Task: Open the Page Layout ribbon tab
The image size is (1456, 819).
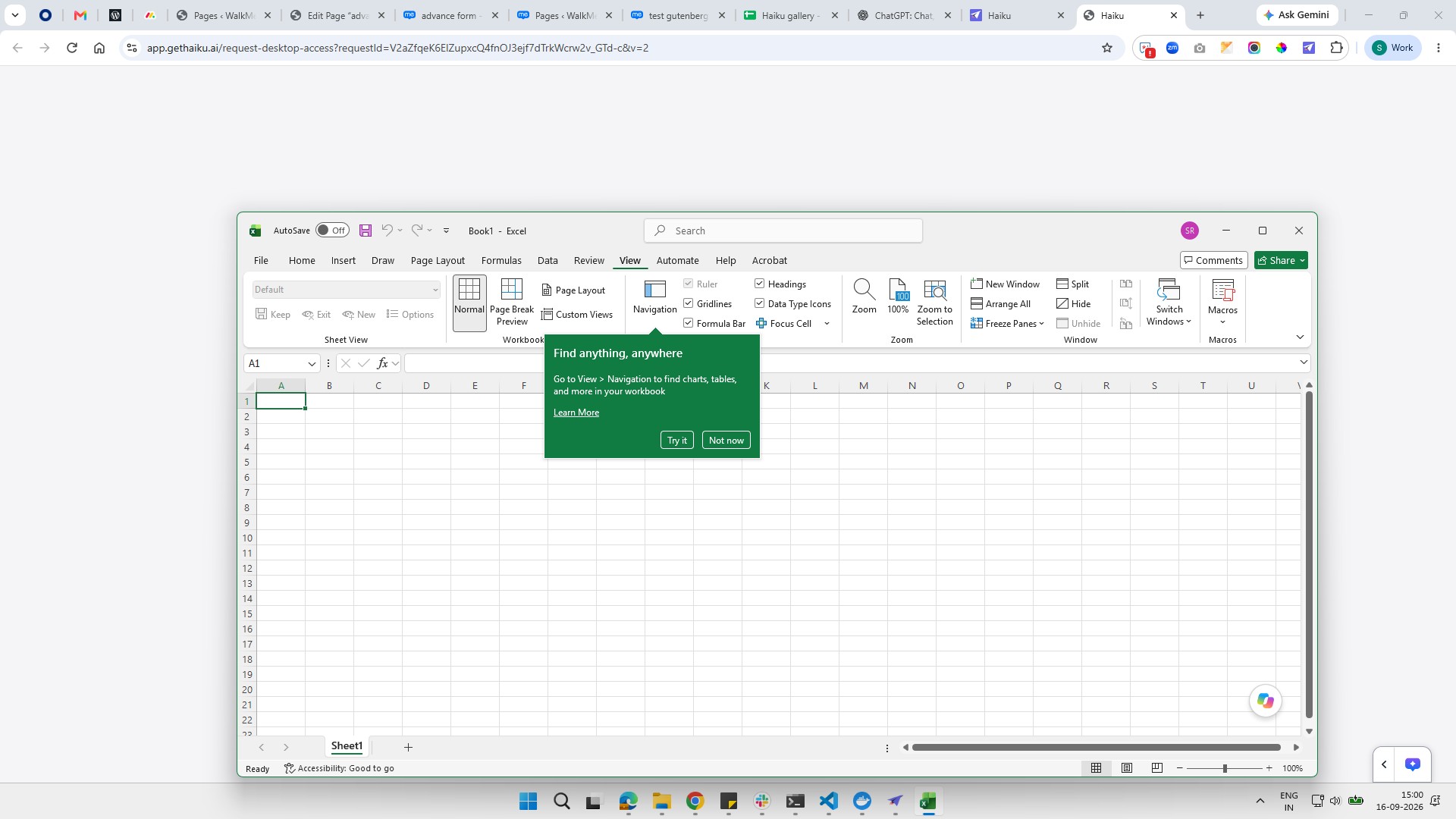Action: [438, 260]
